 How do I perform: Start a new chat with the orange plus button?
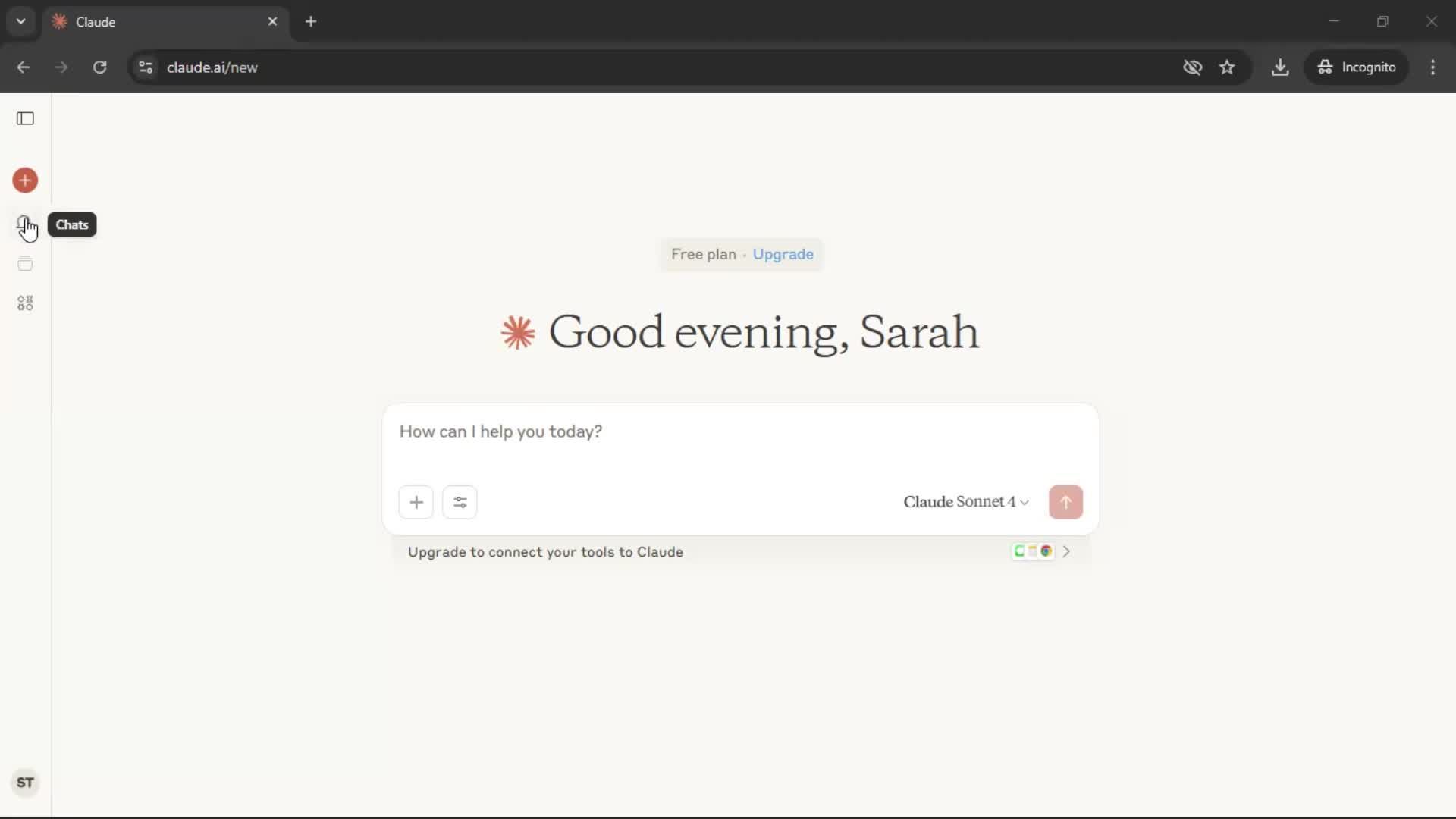(x=25, y=180)
